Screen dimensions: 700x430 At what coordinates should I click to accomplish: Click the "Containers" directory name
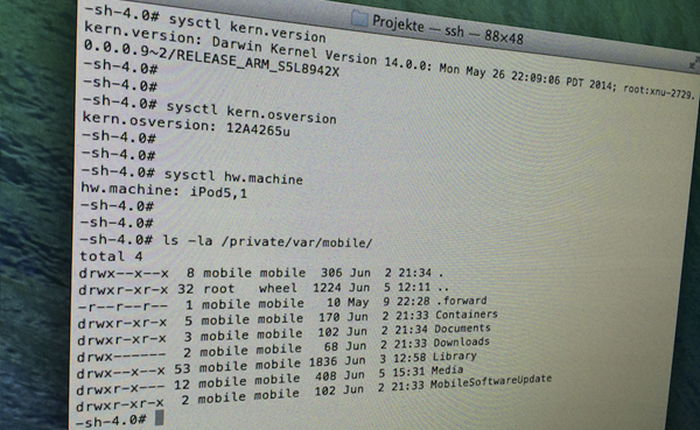[x=466, y=315]
